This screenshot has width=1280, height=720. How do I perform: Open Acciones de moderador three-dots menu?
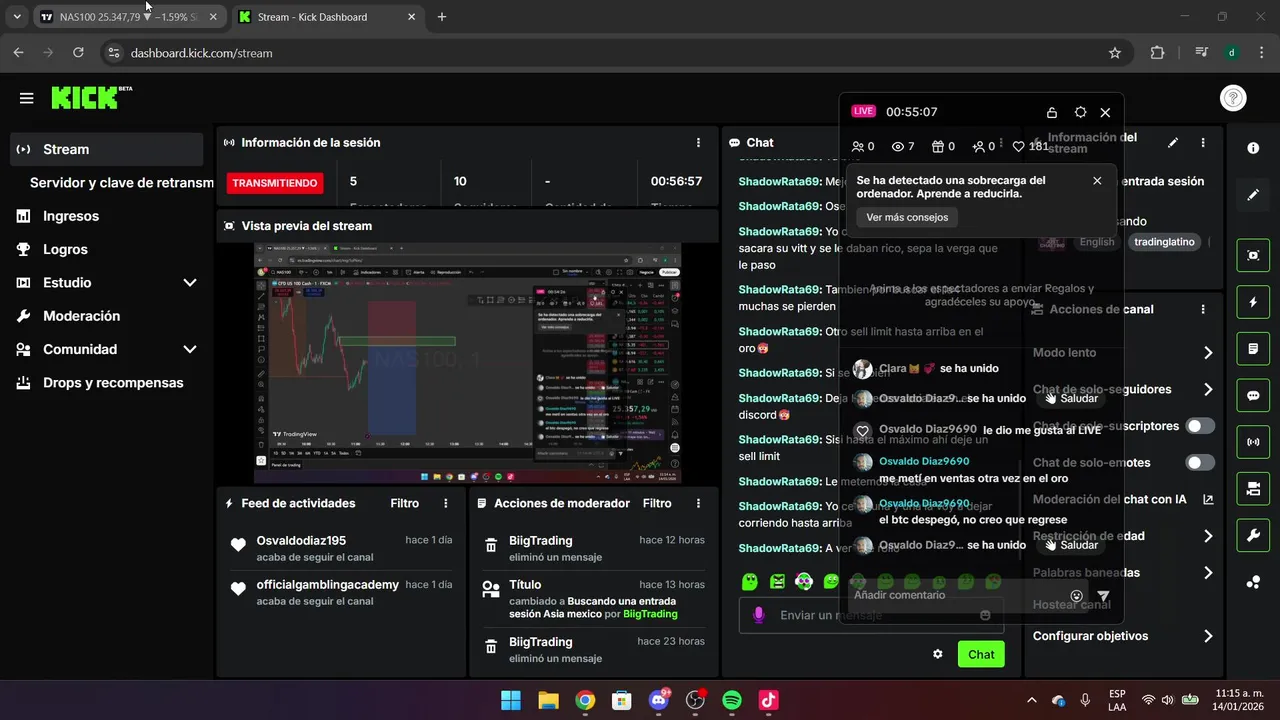[698, 503]
